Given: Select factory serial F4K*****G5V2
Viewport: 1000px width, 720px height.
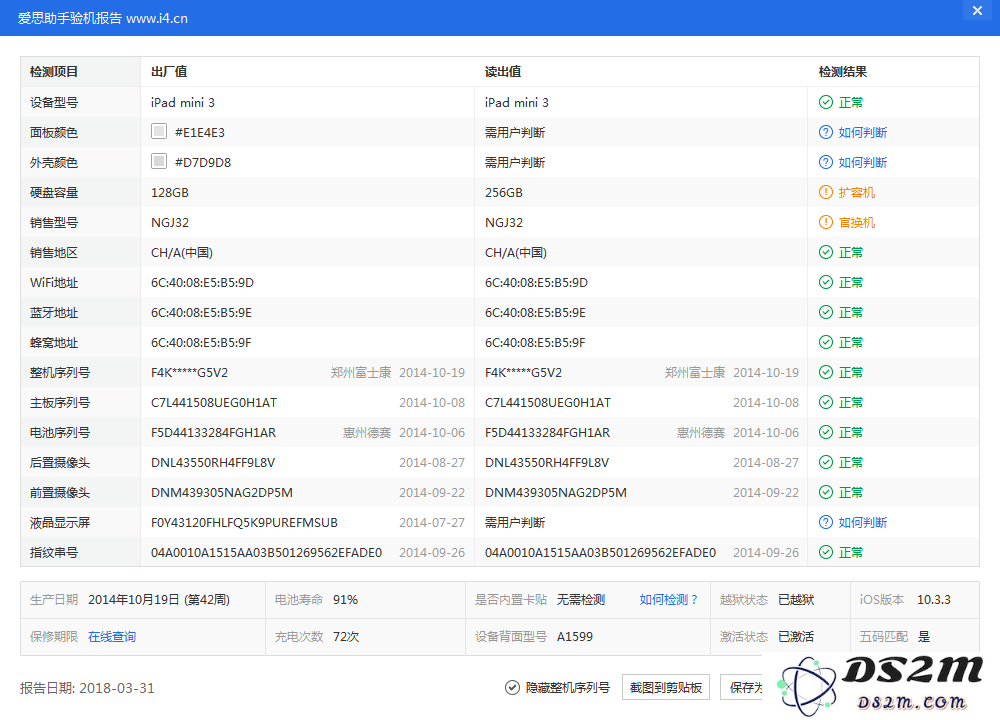Looking at the screenshot, I should [x=189, y=372].
